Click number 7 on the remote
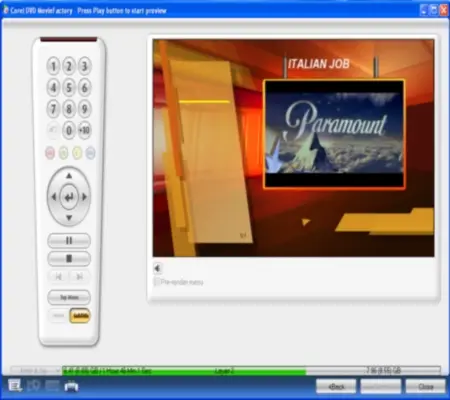 pyautogui.click(x=53, y=109)
